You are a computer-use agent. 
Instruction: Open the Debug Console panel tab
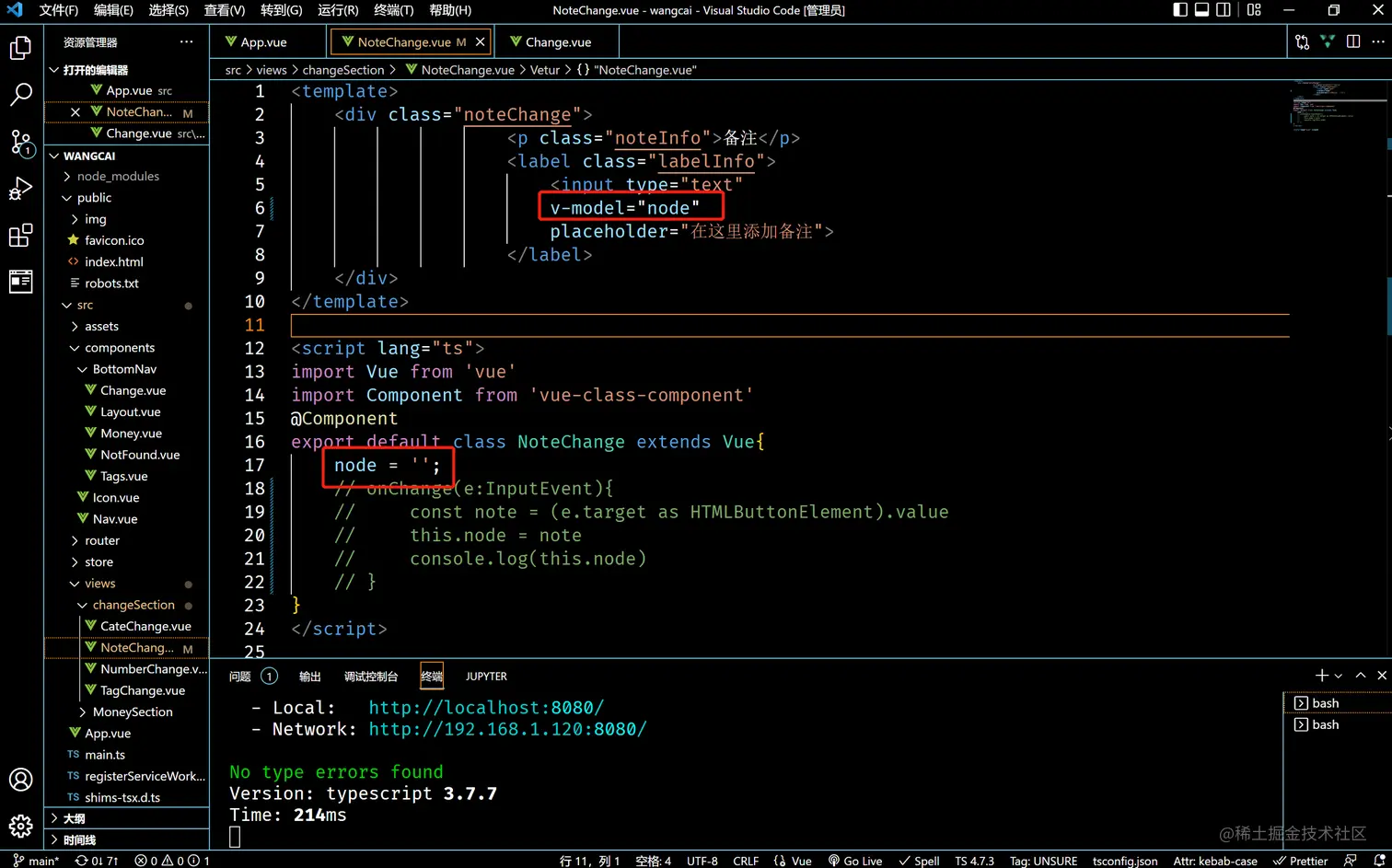pyautogui.click(x=371, y=677)
